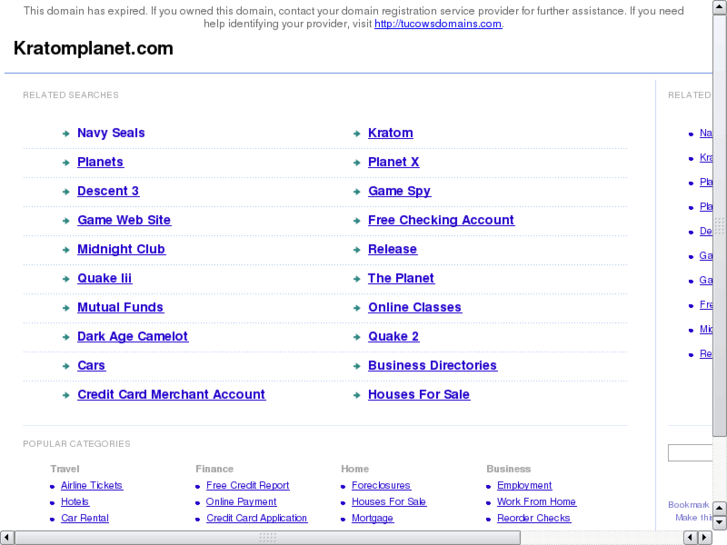Open Free Credit Report link
Image resolution: width=727 pixels, height=545 pixels.
(248, 486)
